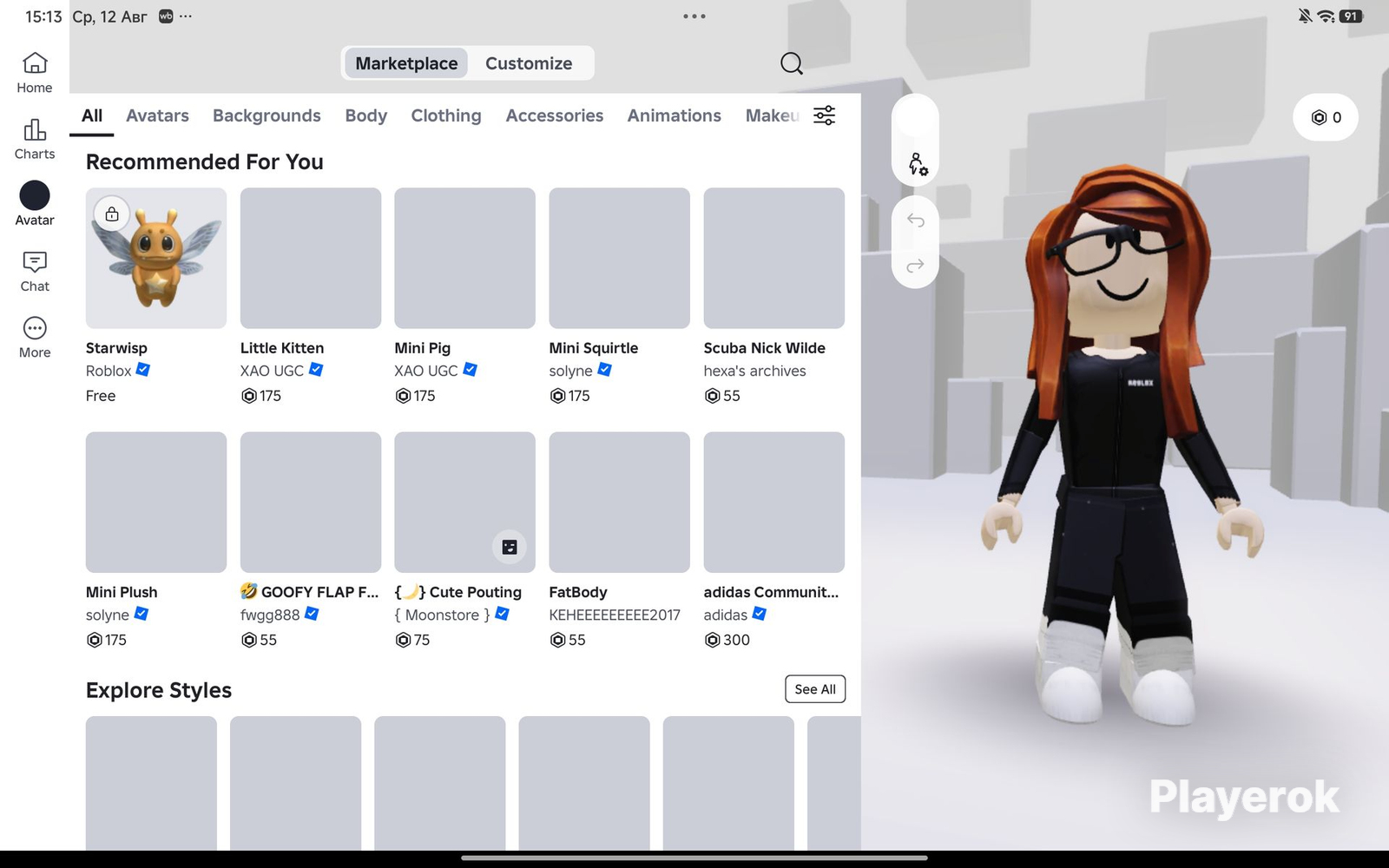Open the Chat sidebar icon

[35, 272]
